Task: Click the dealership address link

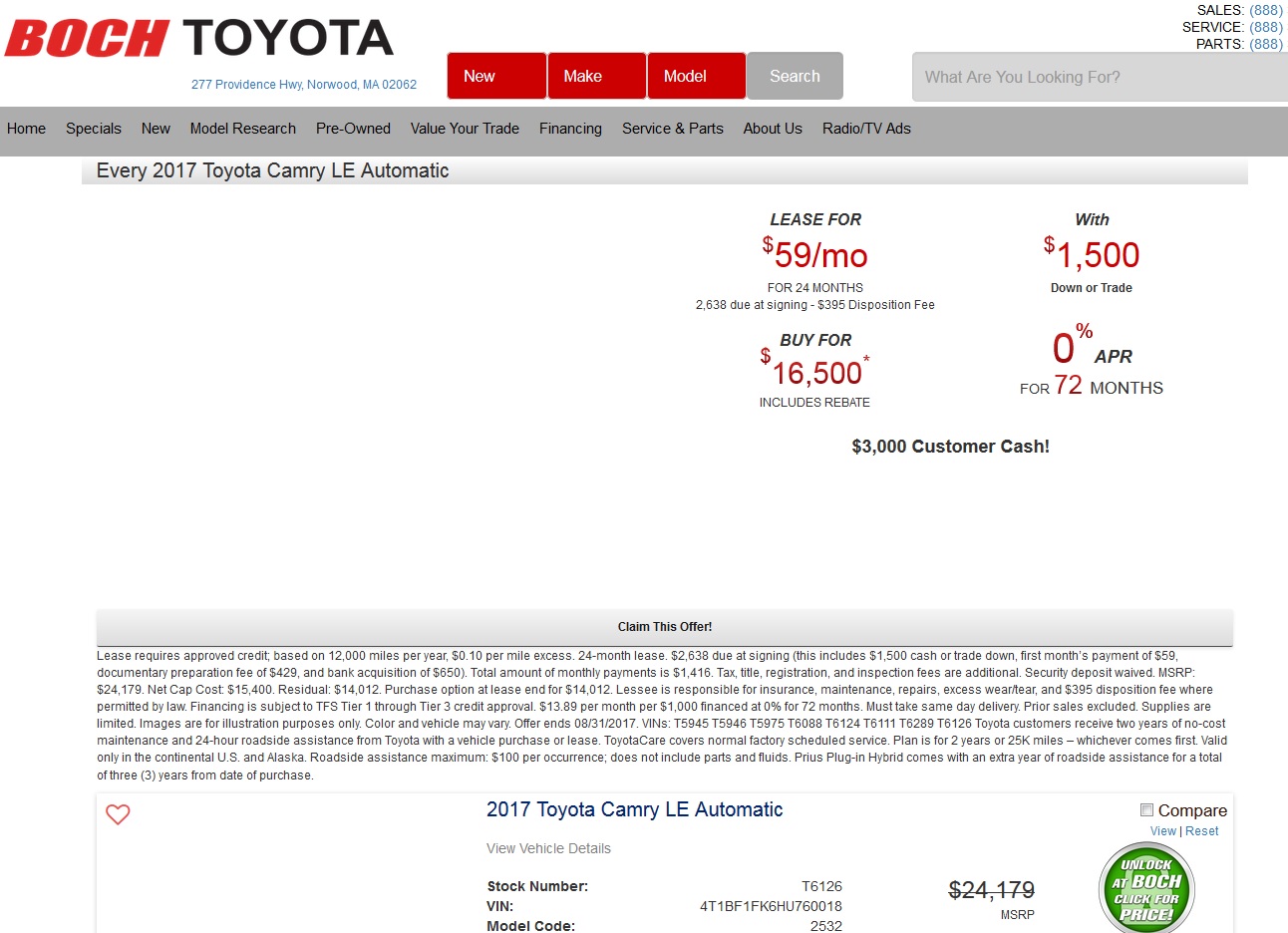Action: pos(304,85)
